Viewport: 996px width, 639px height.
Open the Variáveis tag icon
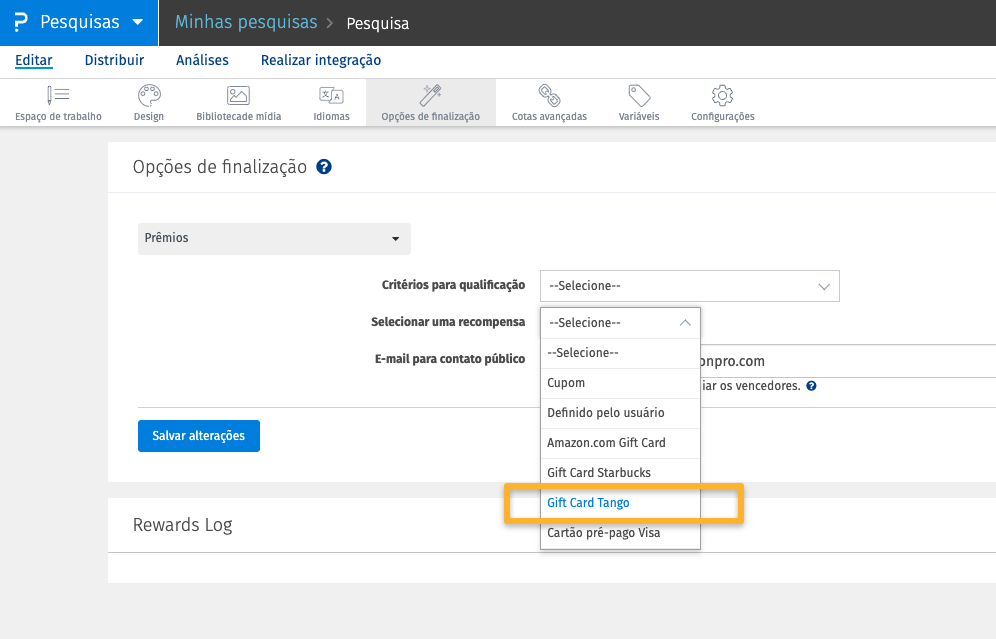point(639,96)
